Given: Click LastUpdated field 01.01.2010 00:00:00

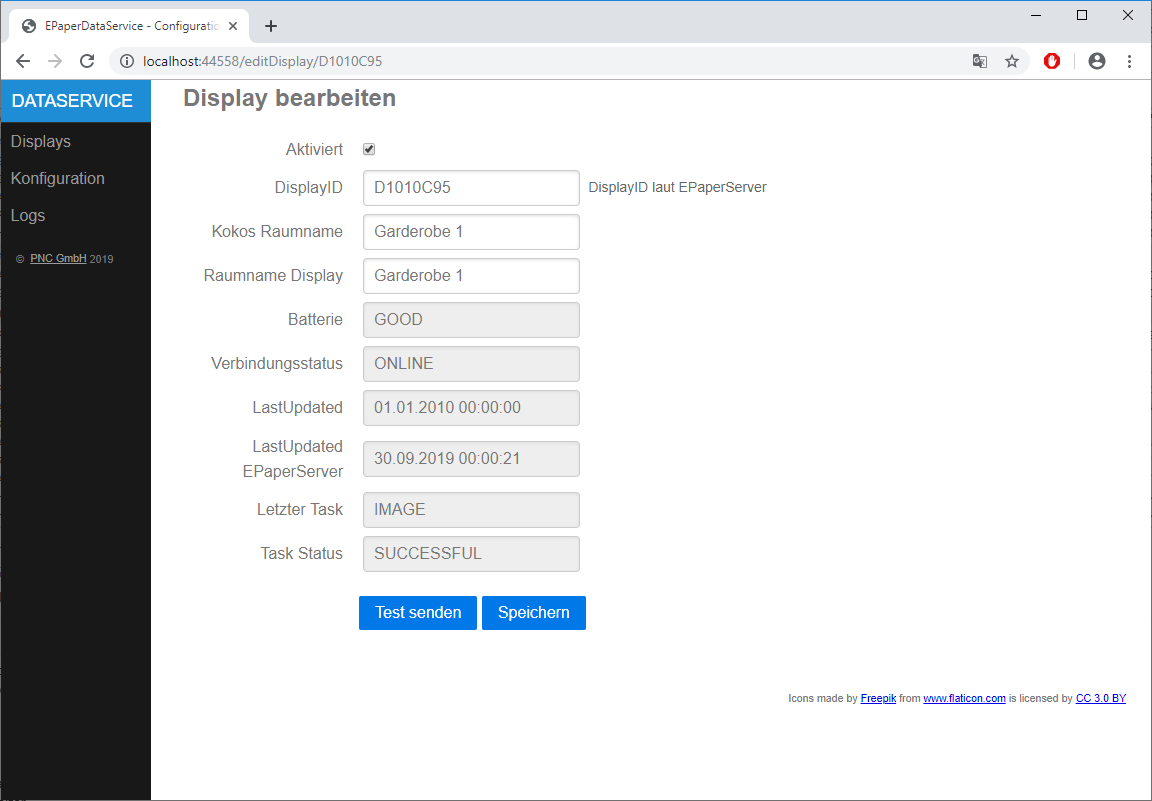Looking at the screenshot, I should pyautogui.click(x=471, y=408).
